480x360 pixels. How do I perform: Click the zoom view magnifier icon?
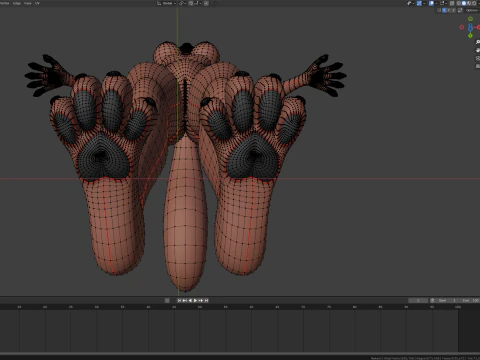(478, 42)
